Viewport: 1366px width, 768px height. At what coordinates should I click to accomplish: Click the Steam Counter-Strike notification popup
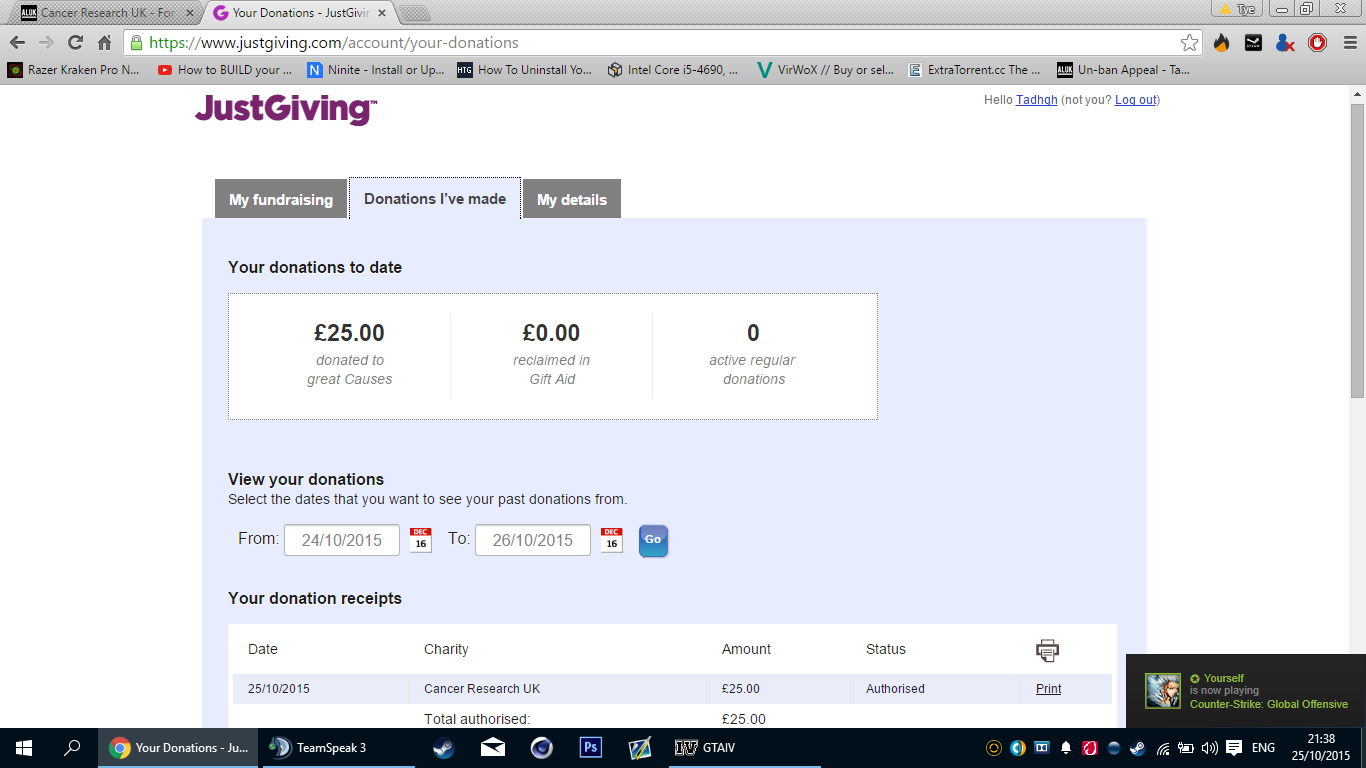point(1246,691)
